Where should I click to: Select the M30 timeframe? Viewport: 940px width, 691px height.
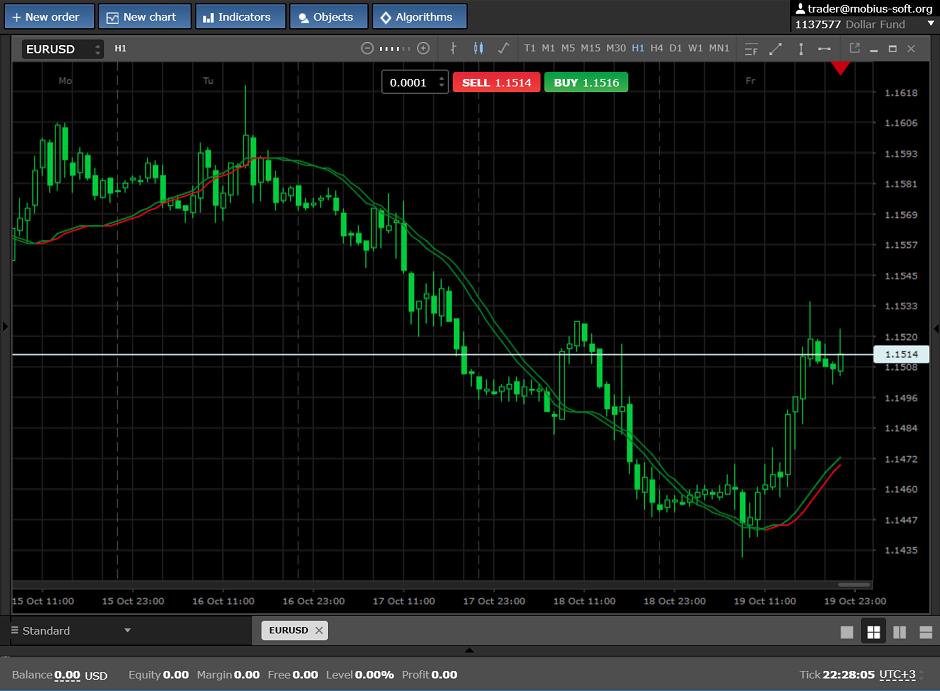click(616, 49)
